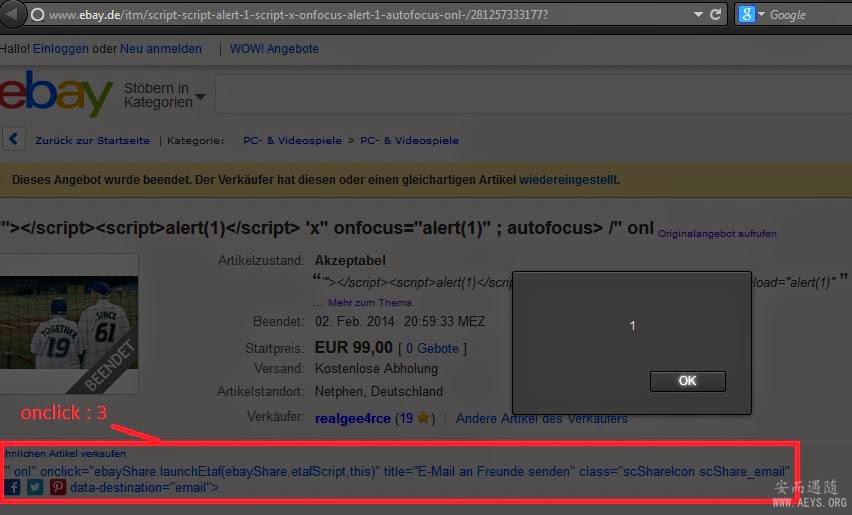Click the injected onclick ebayShare text link
This screenshot has width=852, height=515.
[397, 472]
